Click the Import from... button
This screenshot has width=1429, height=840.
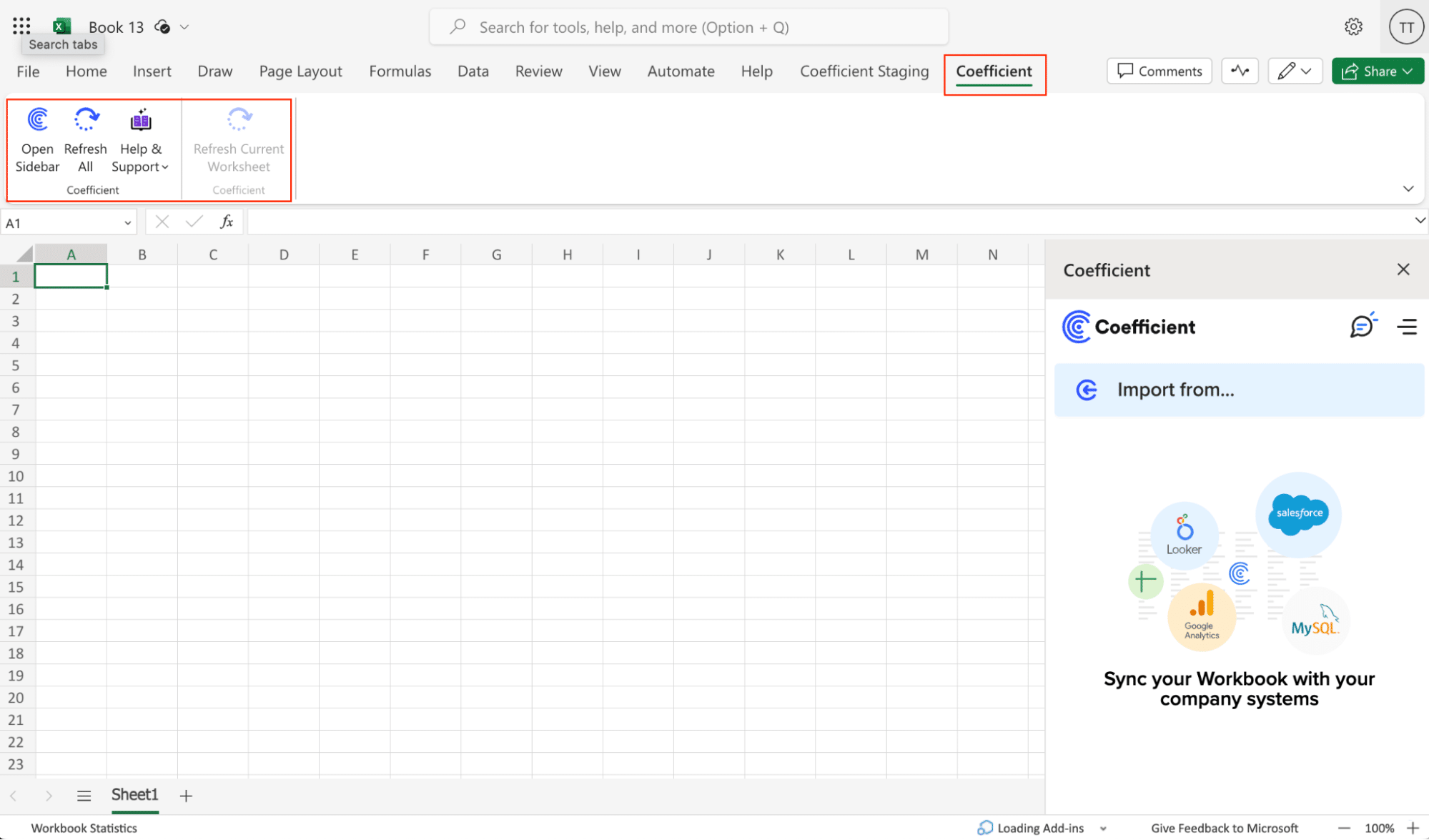click(x=1237, y=389)
